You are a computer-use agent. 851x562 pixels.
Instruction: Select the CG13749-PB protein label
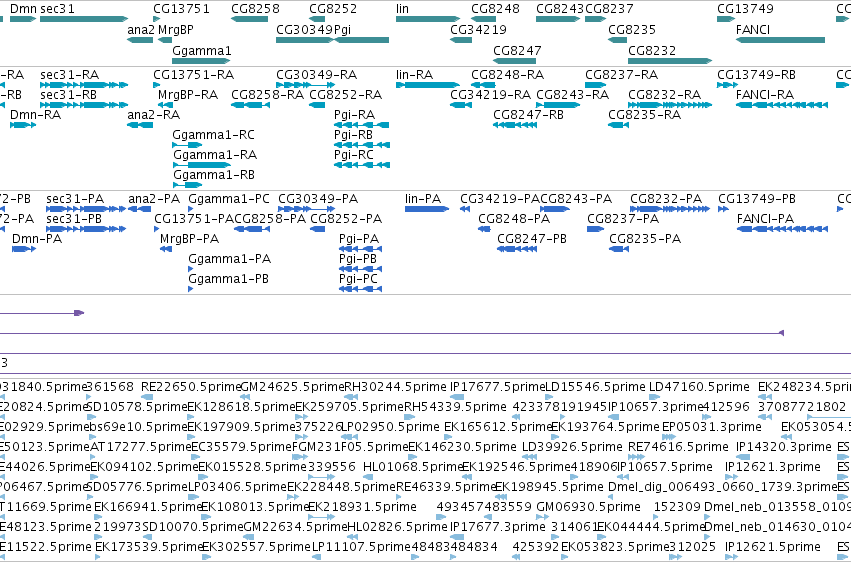[x=757, y=199]
